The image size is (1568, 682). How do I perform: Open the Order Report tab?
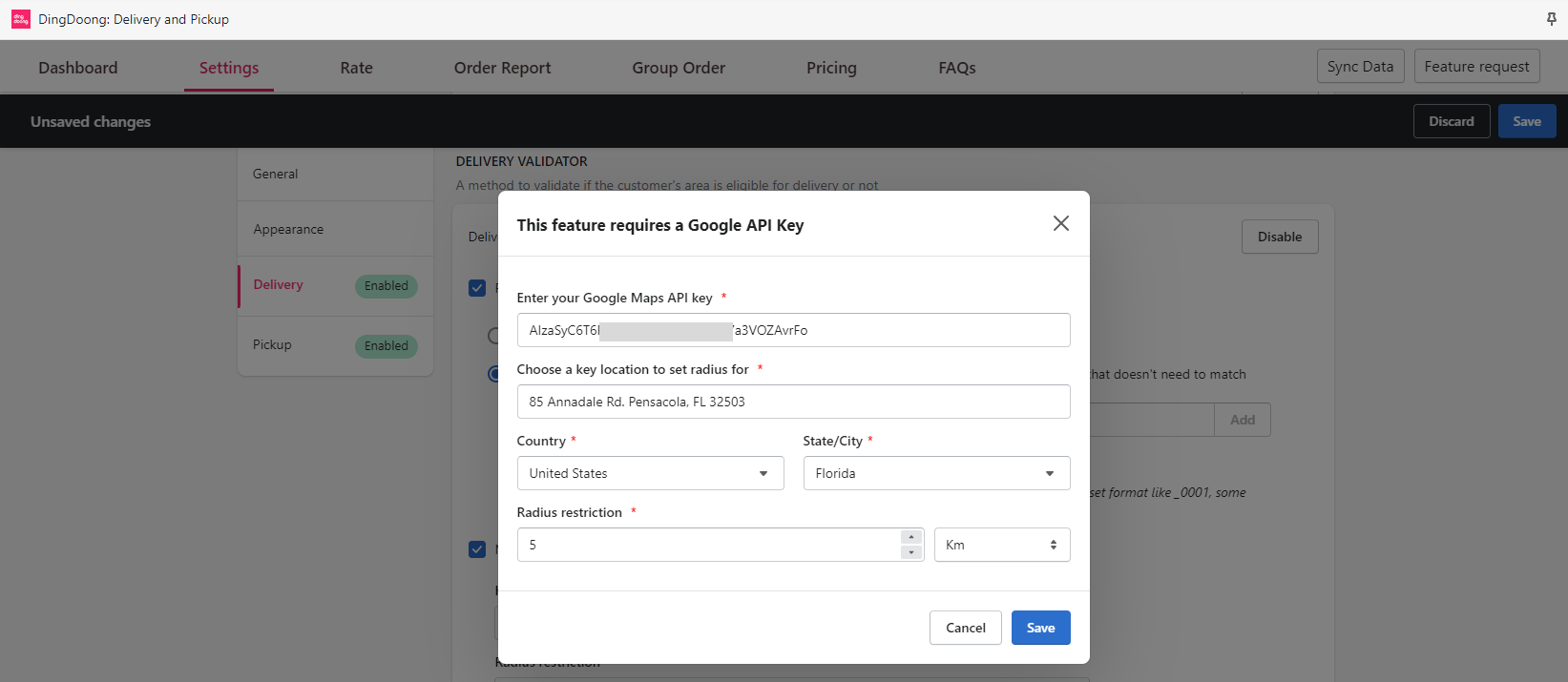point(502,68)
